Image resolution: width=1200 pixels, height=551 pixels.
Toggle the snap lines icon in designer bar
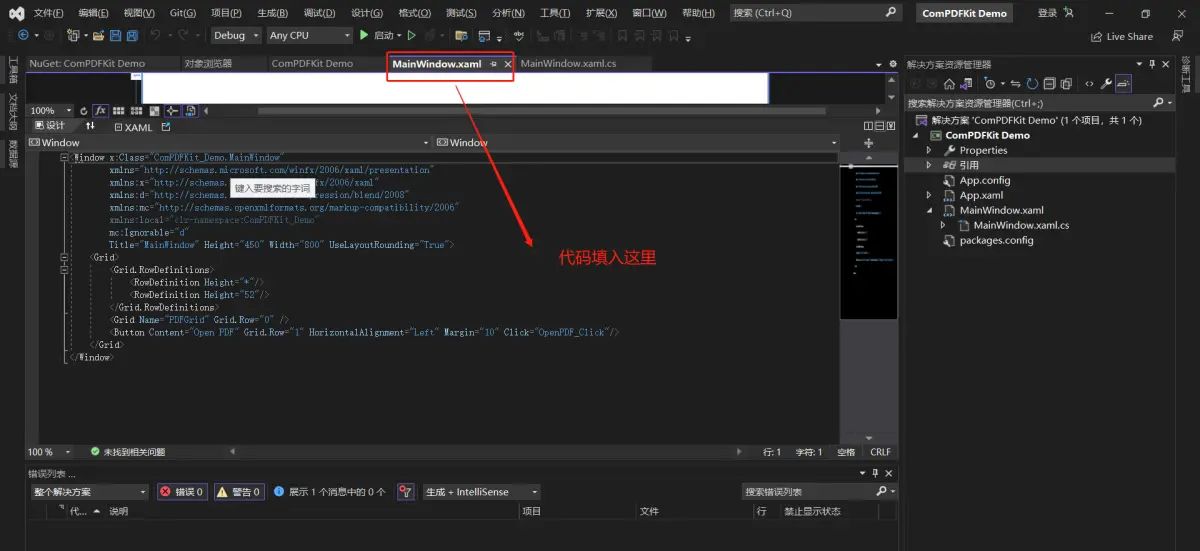coord(171,111)
